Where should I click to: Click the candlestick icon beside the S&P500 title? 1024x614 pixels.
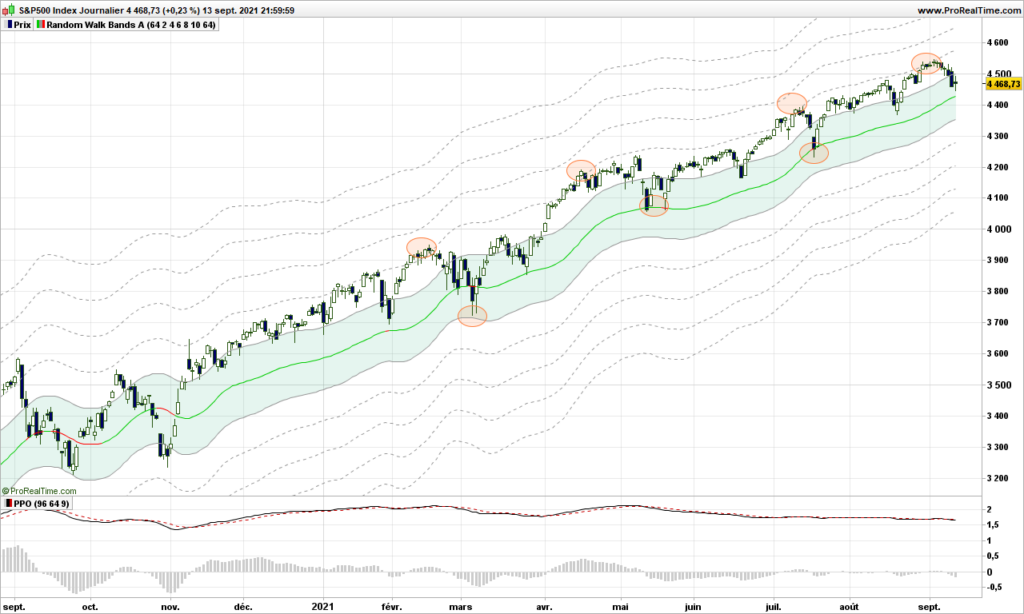coord(8,10)
